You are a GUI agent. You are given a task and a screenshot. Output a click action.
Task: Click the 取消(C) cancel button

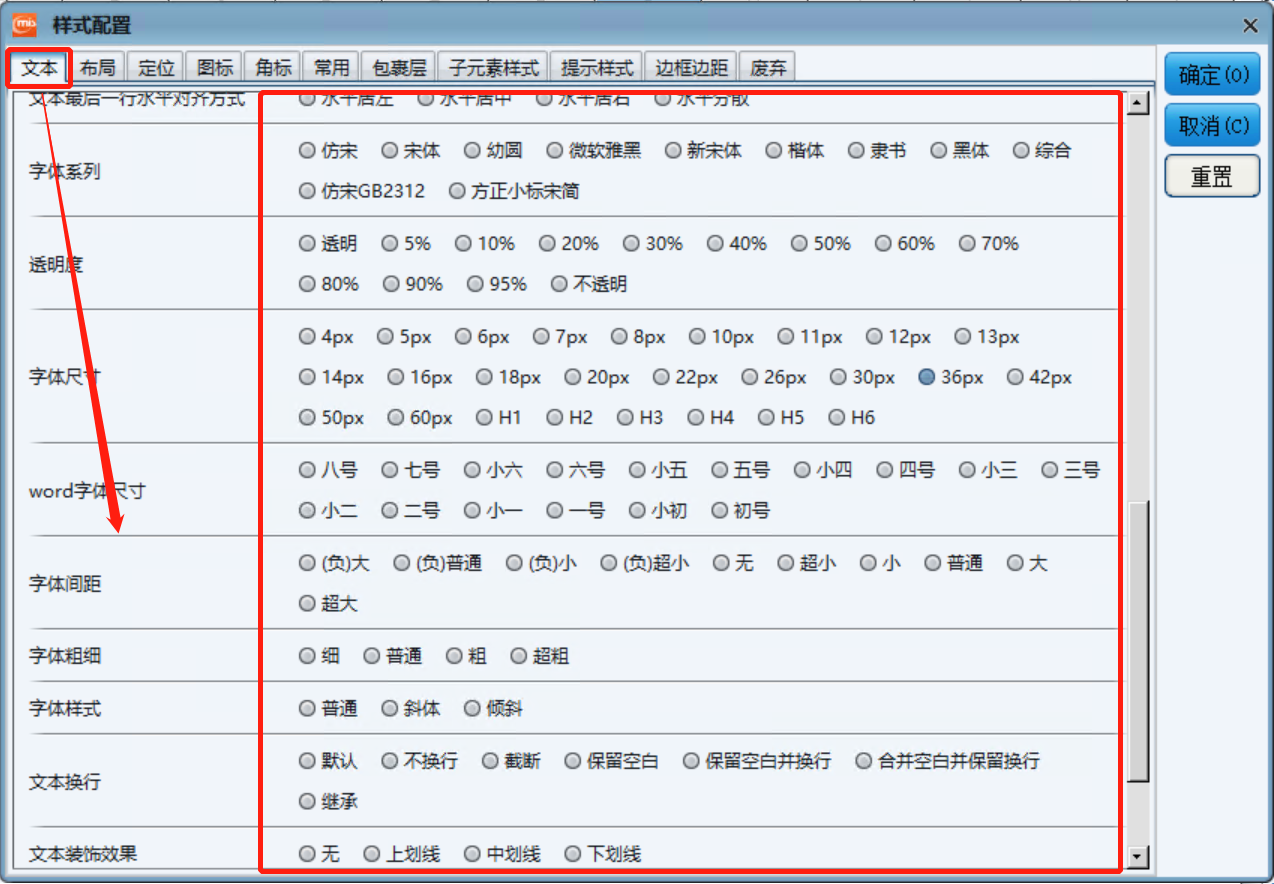point(1212,125)
